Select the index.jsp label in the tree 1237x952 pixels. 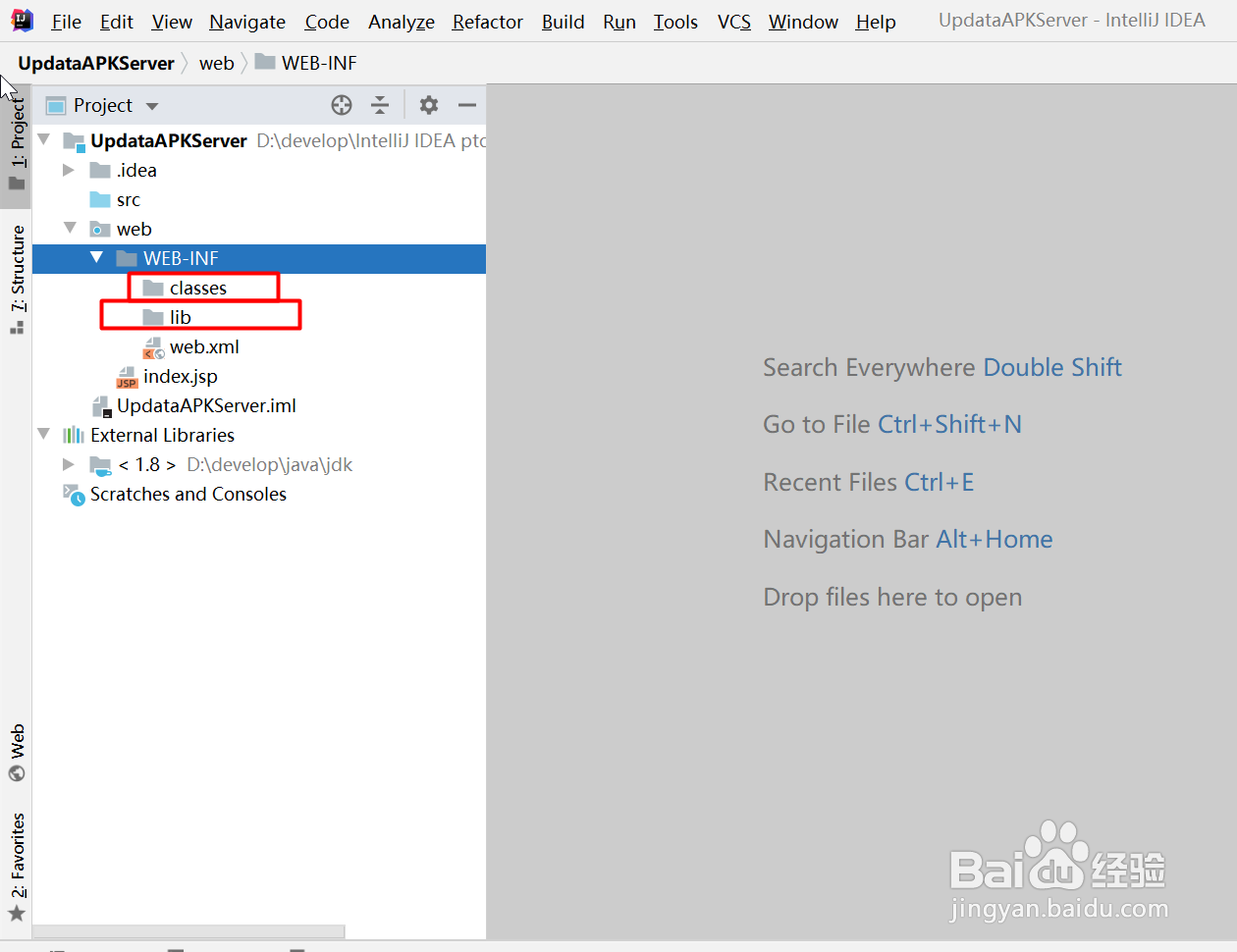pos(181,377)
